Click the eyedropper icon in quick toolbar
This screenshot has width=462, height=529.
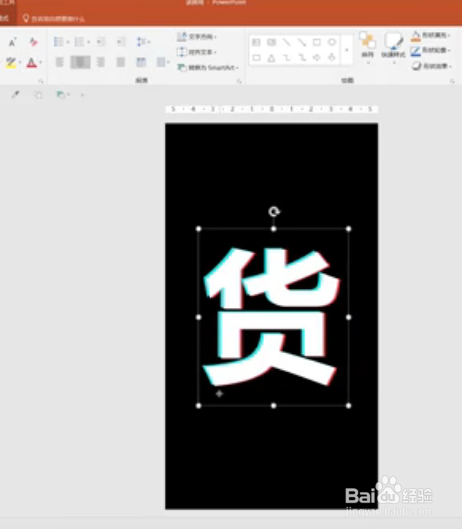[x=16, y=95]
